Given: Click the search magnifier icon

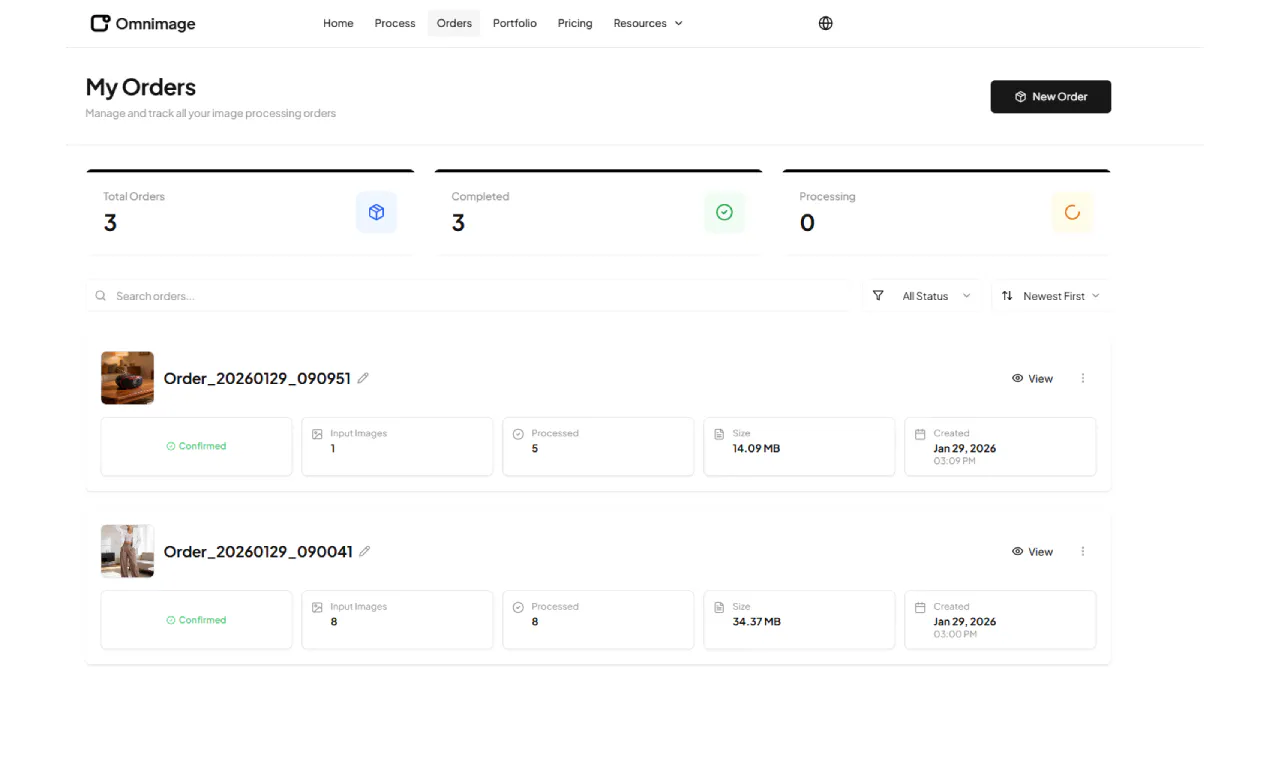Looking at the screenshot, I should tap(101, 296).
